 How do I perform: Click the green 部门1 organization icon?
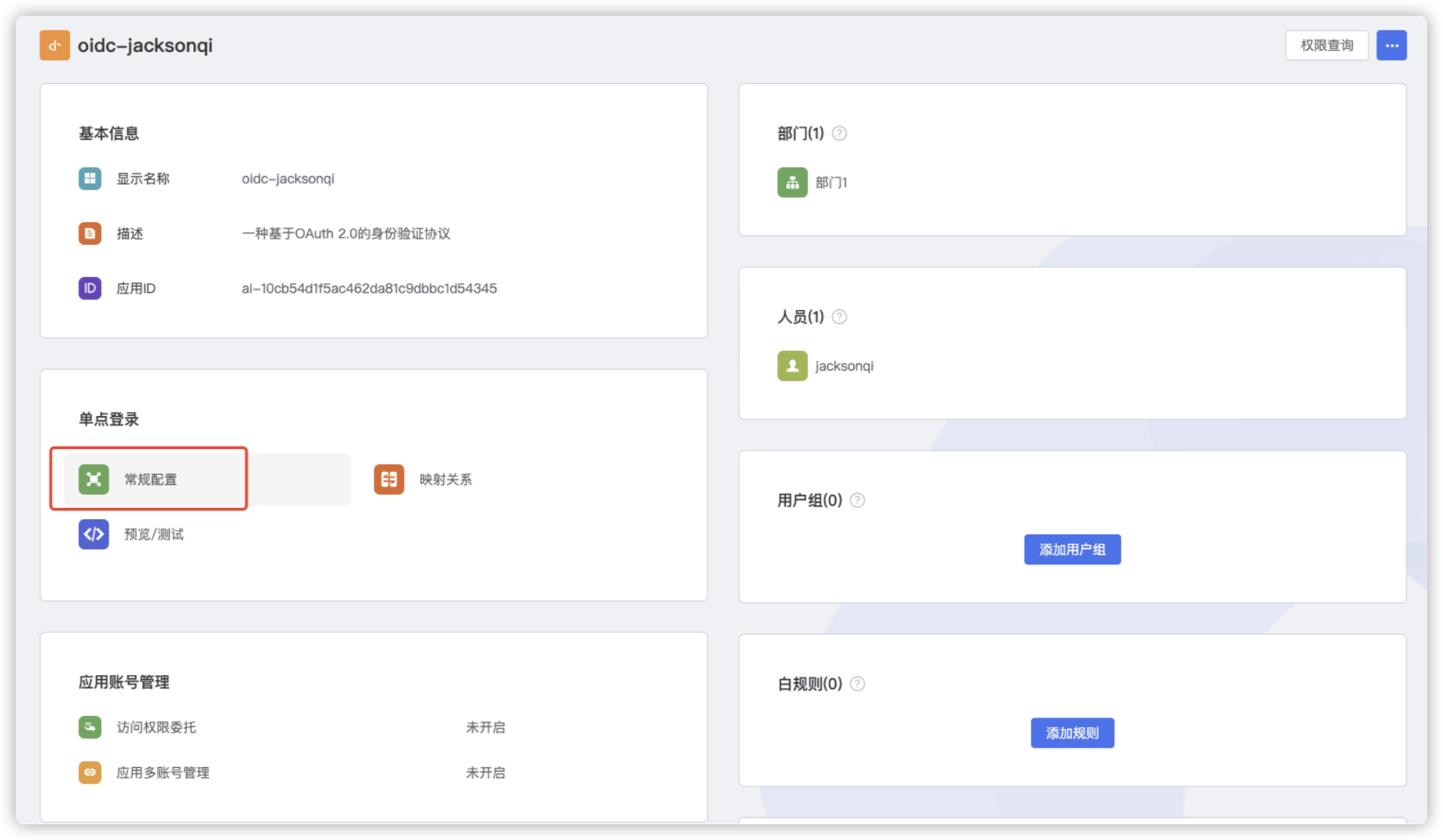[x=792, y=182]
